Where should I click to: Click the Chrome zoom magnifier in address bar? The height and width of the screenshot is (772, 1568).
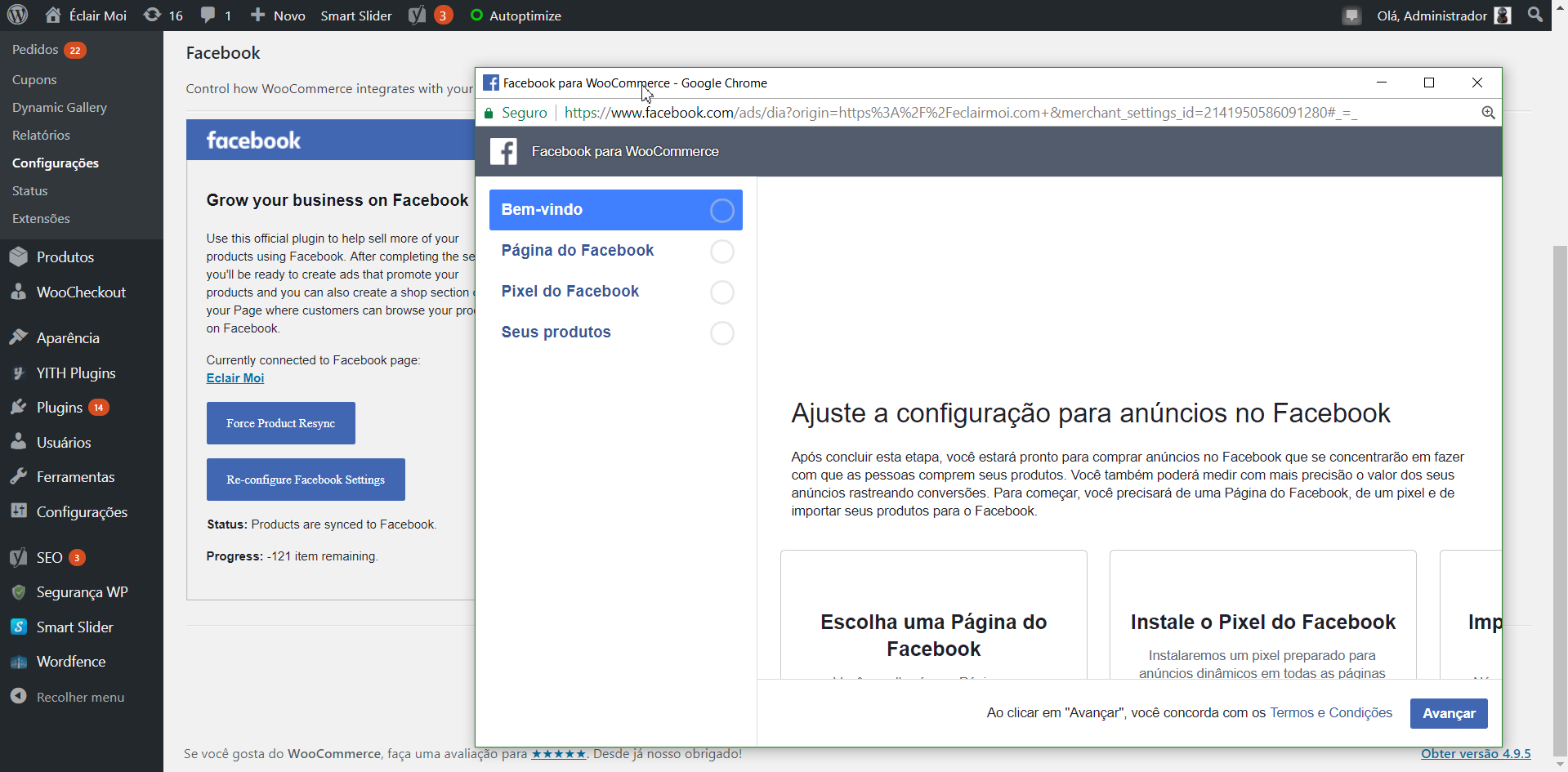[1489, 113]
